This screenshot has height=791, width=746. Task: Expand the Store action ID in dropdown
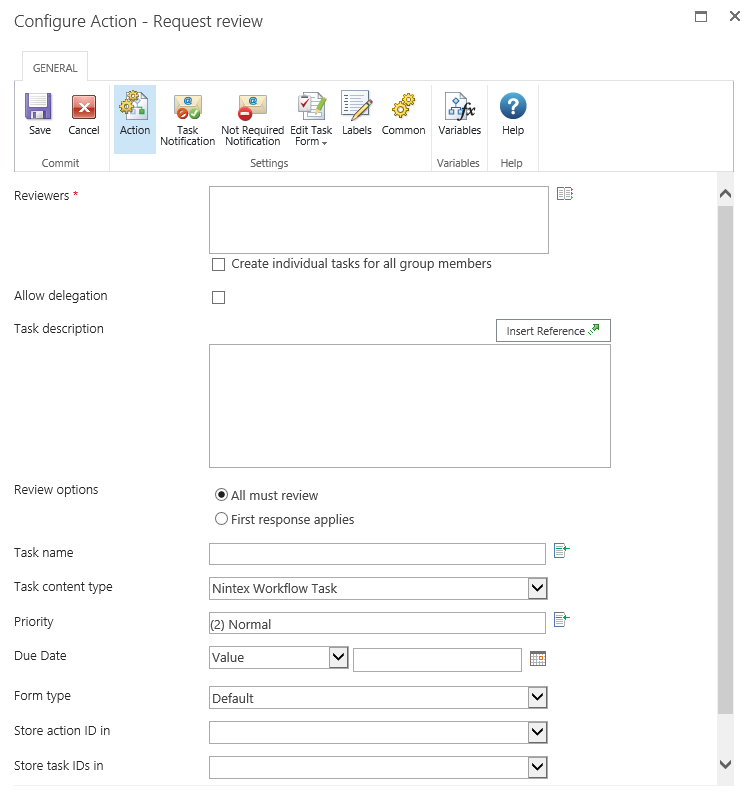(537, 733)
